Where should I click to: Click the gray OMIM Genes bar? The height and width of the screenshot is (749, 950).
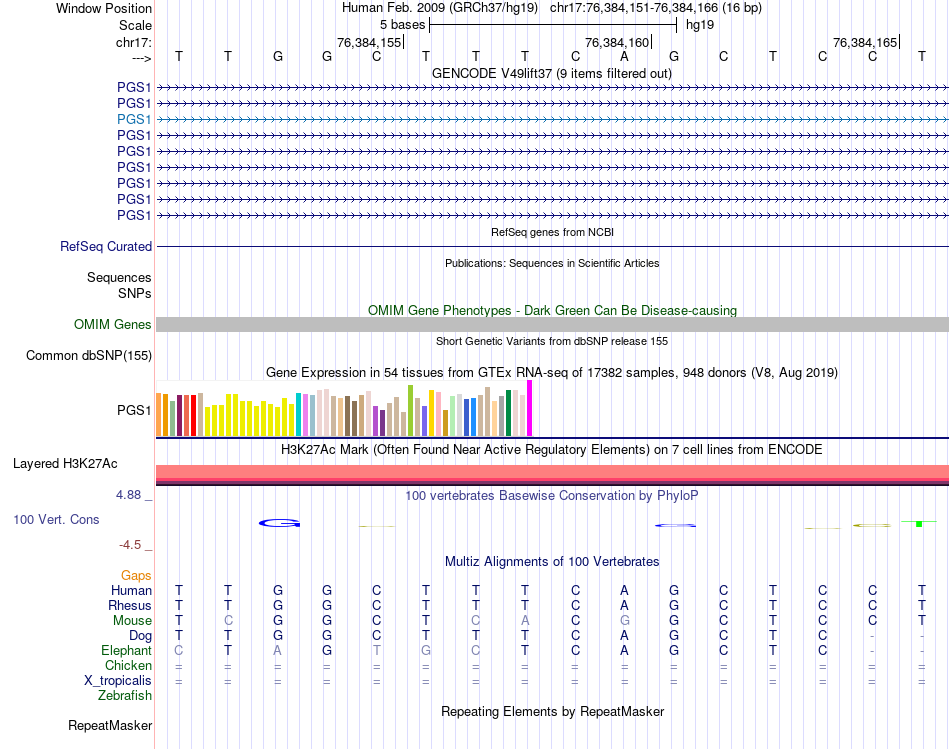click(553, 324)
